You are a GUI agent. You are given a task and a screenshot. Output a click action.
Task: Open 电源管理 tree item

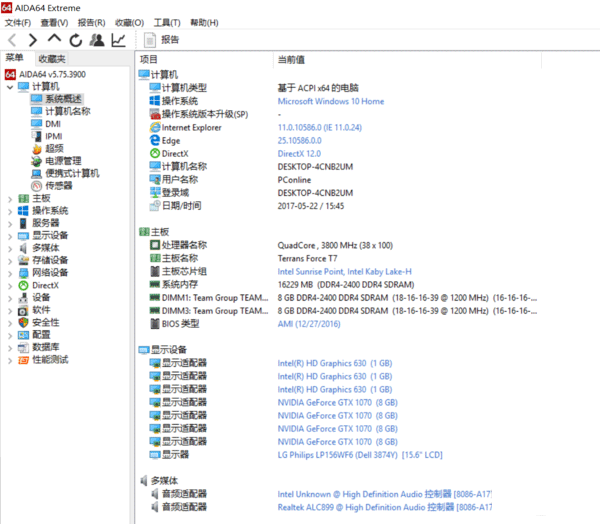click(x=56, y=161)
